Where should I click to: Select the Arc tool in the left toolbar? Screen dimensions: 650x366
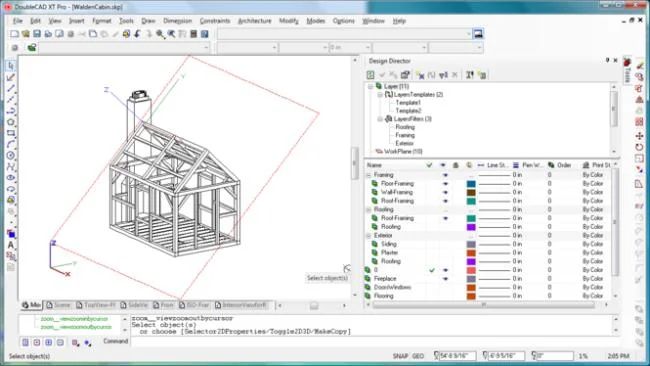[11, 144]
